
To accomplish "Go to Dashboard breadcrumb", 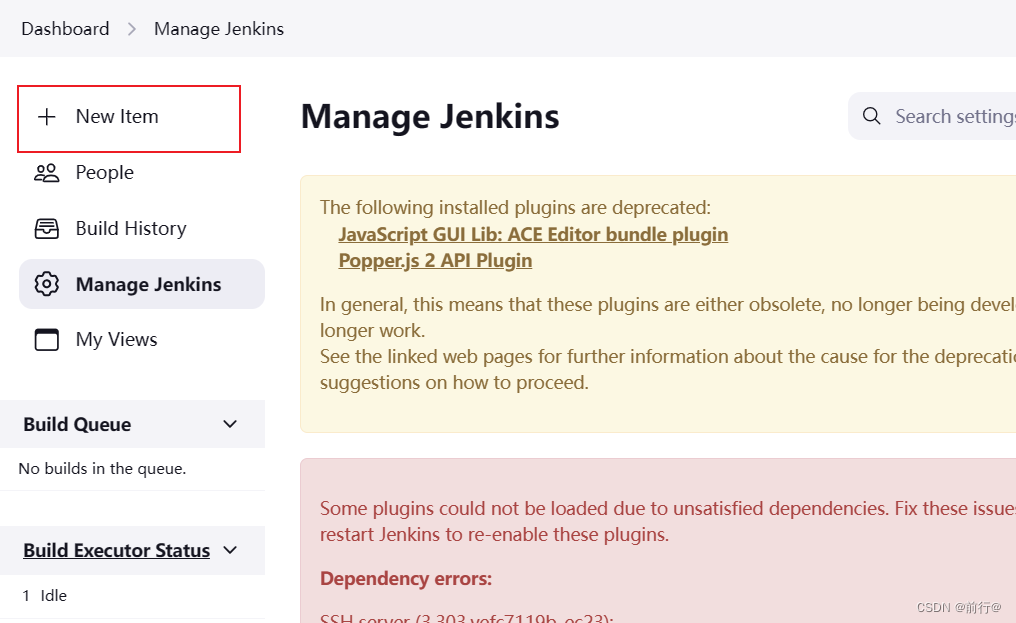I will tap(65, 29).
